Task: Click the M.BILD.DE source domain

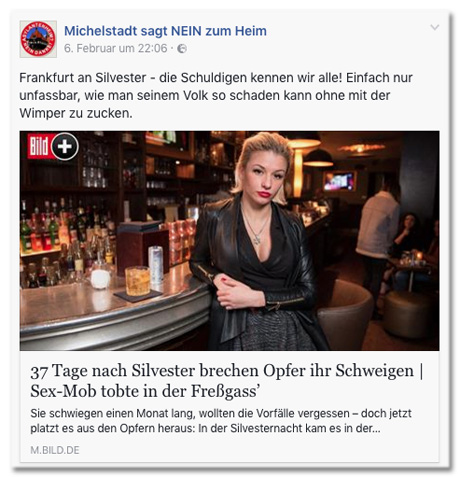Action: pos(55,450)
